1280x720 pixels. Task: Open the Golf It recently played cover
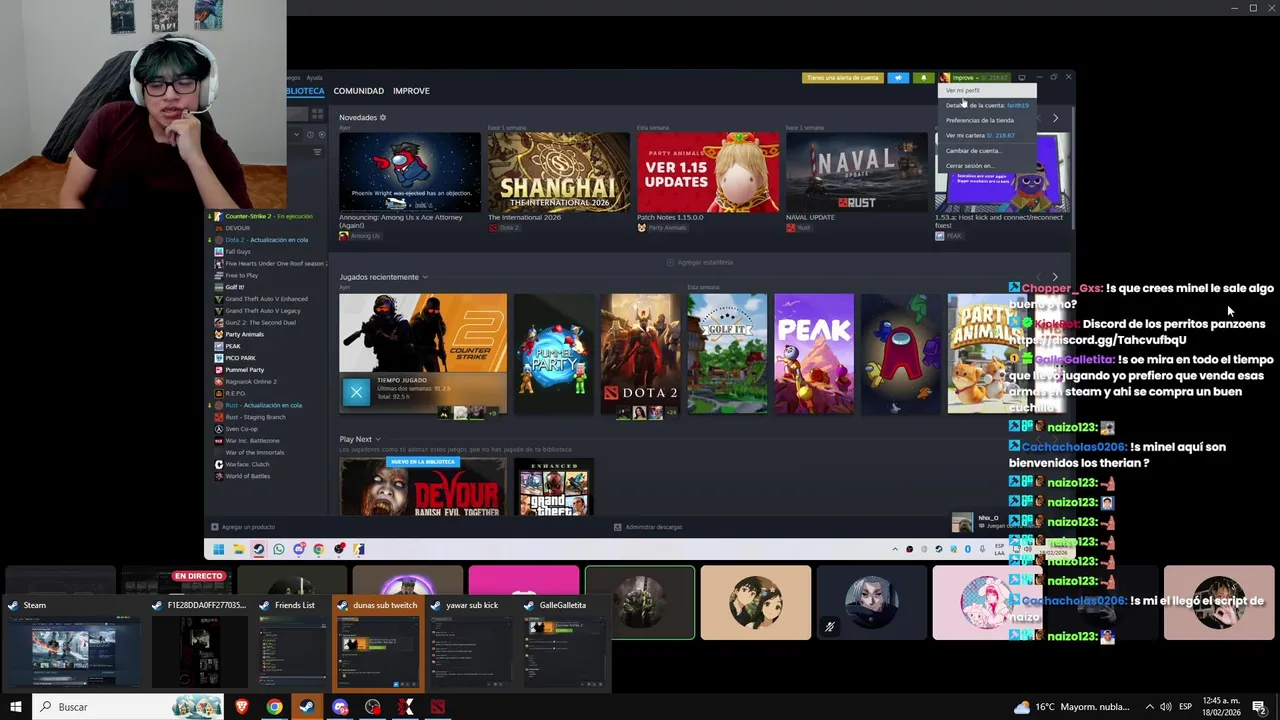coord(727,353)
